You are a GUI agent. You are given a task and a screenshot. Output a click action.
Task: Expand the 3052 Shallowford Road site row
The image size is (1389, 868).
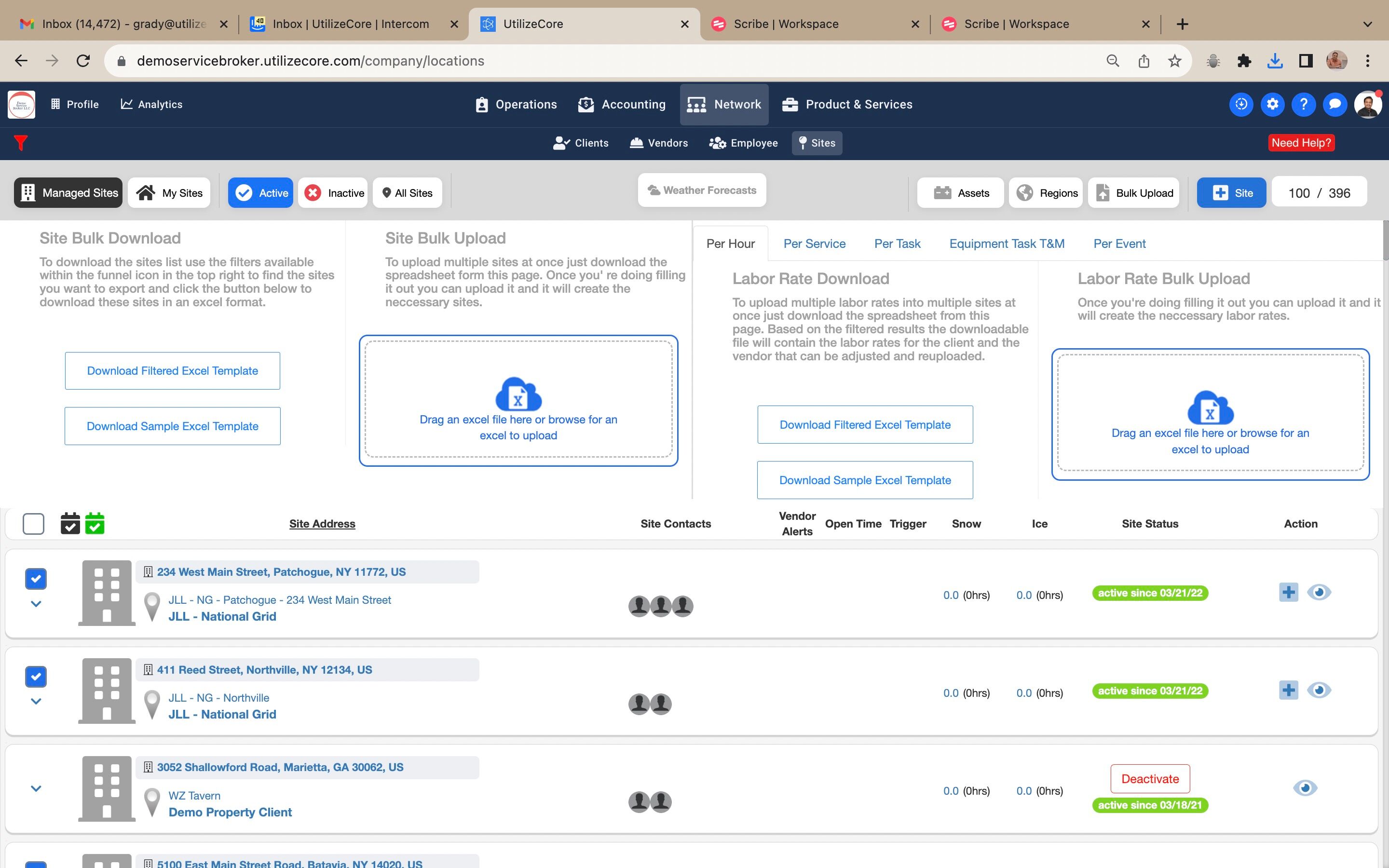click(x=36, y=789)
